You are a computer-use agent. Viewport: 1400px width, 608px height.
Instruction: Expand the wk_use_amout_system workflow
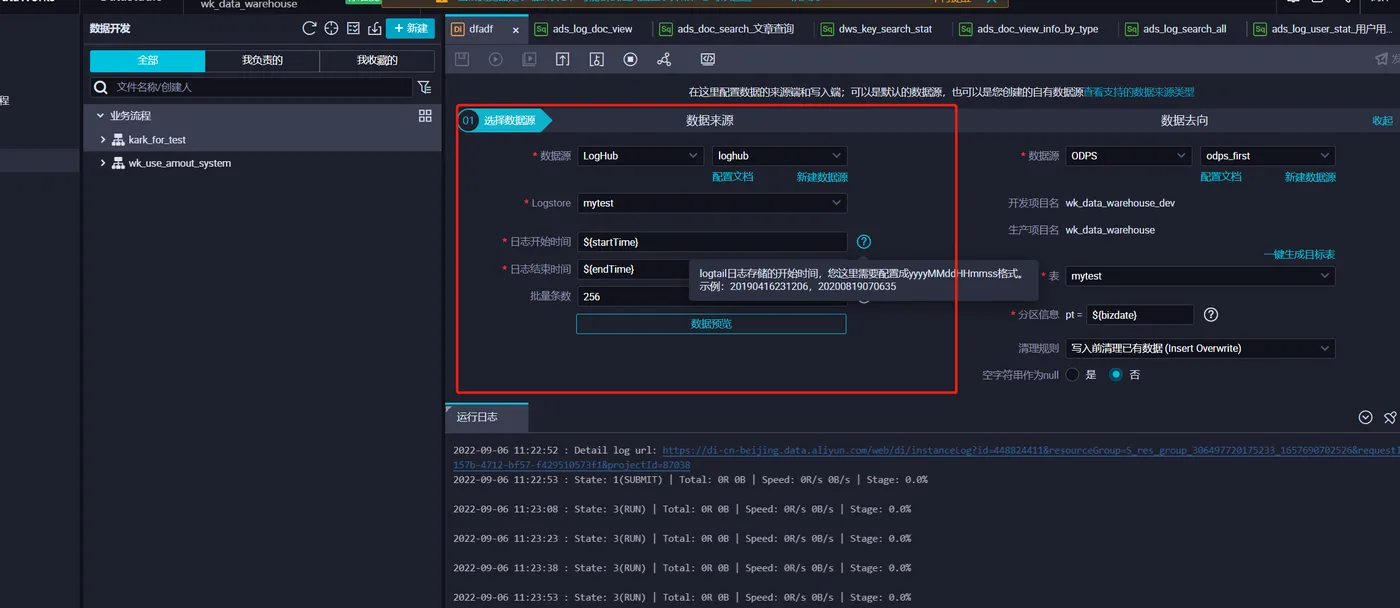click(x=103, y=163)
